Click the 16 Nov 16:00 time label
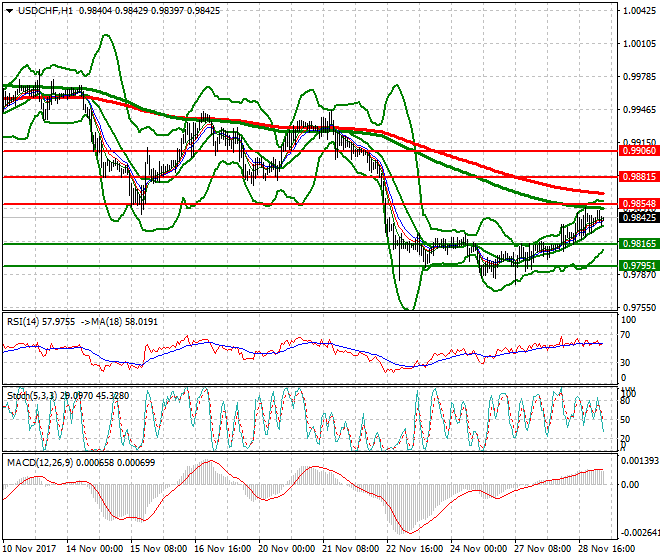The width and height of the screenshot is (660, 560). pos(222,550)
